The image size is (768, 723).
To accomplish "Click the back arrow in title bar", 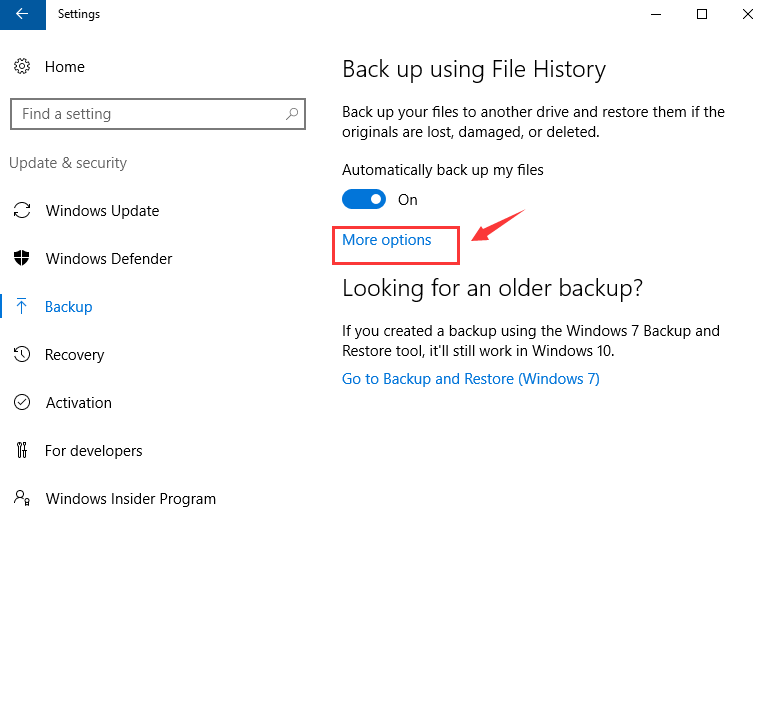I will coord(23,14).
